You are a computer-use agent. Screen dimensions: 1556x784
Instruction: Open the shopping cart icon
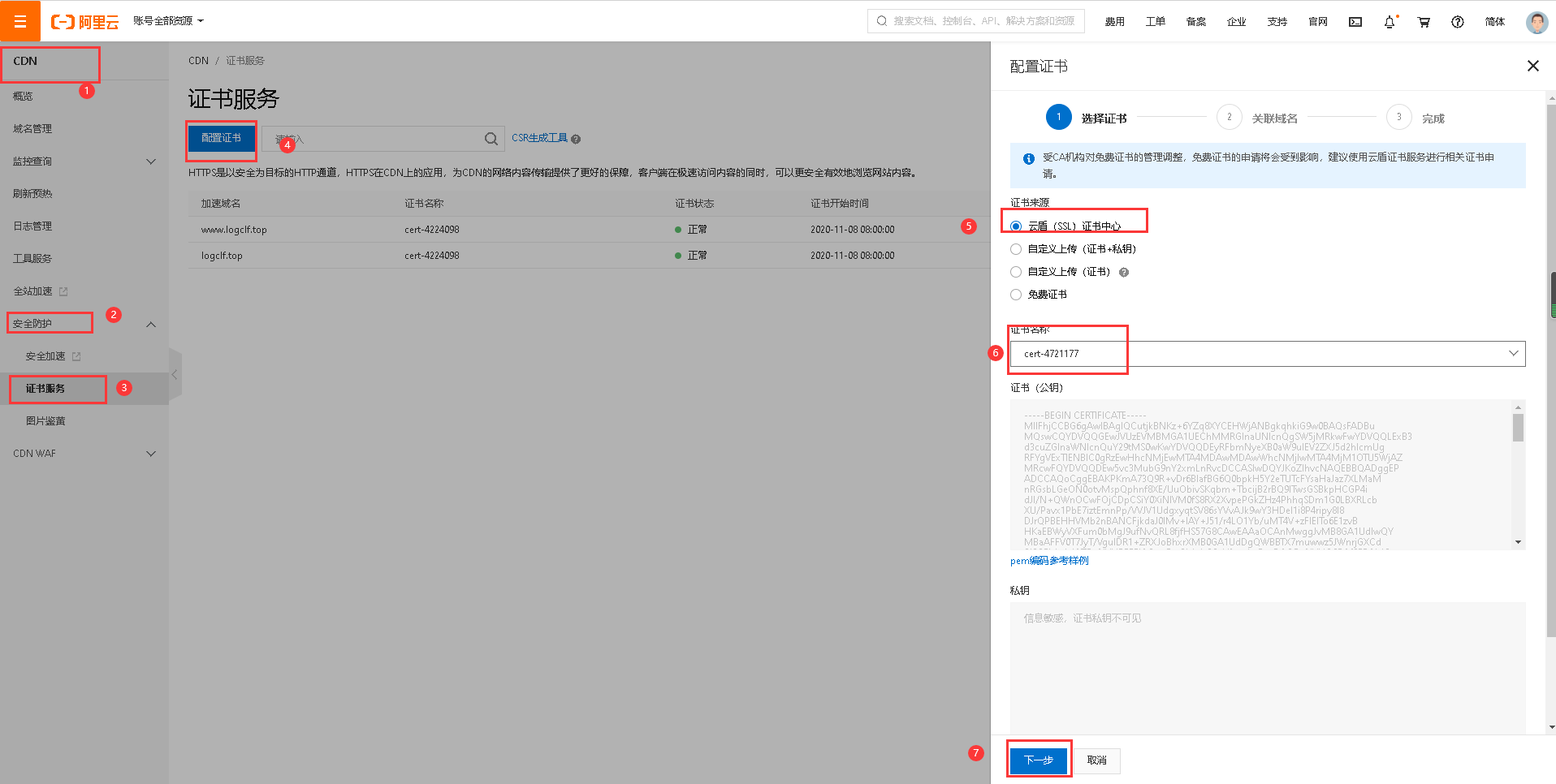(x=1424, y=22)
